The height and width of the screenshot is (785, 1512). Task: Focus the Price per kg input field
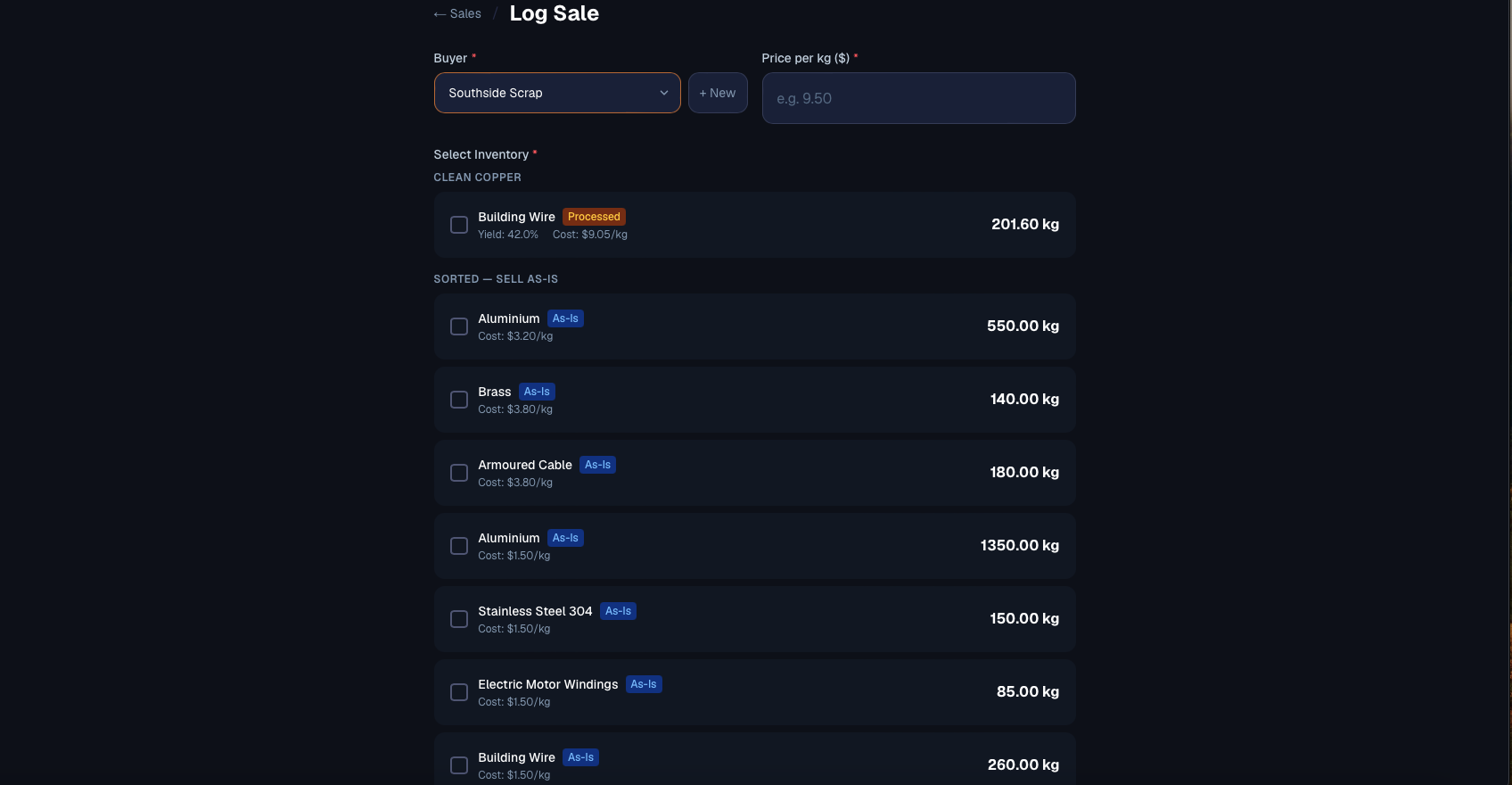[x=918, y=98]
